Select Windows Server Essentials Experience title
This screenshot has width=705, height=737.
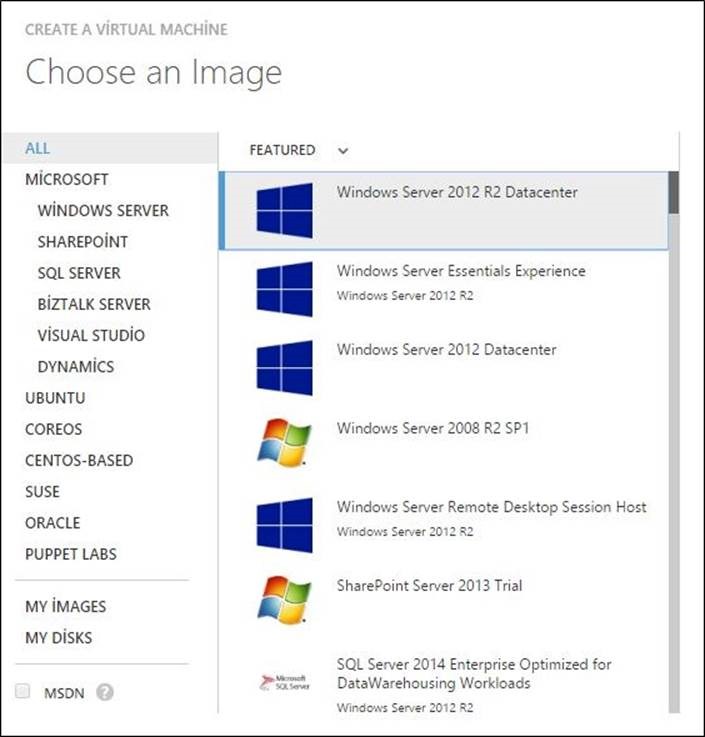[x=461, y=271]
